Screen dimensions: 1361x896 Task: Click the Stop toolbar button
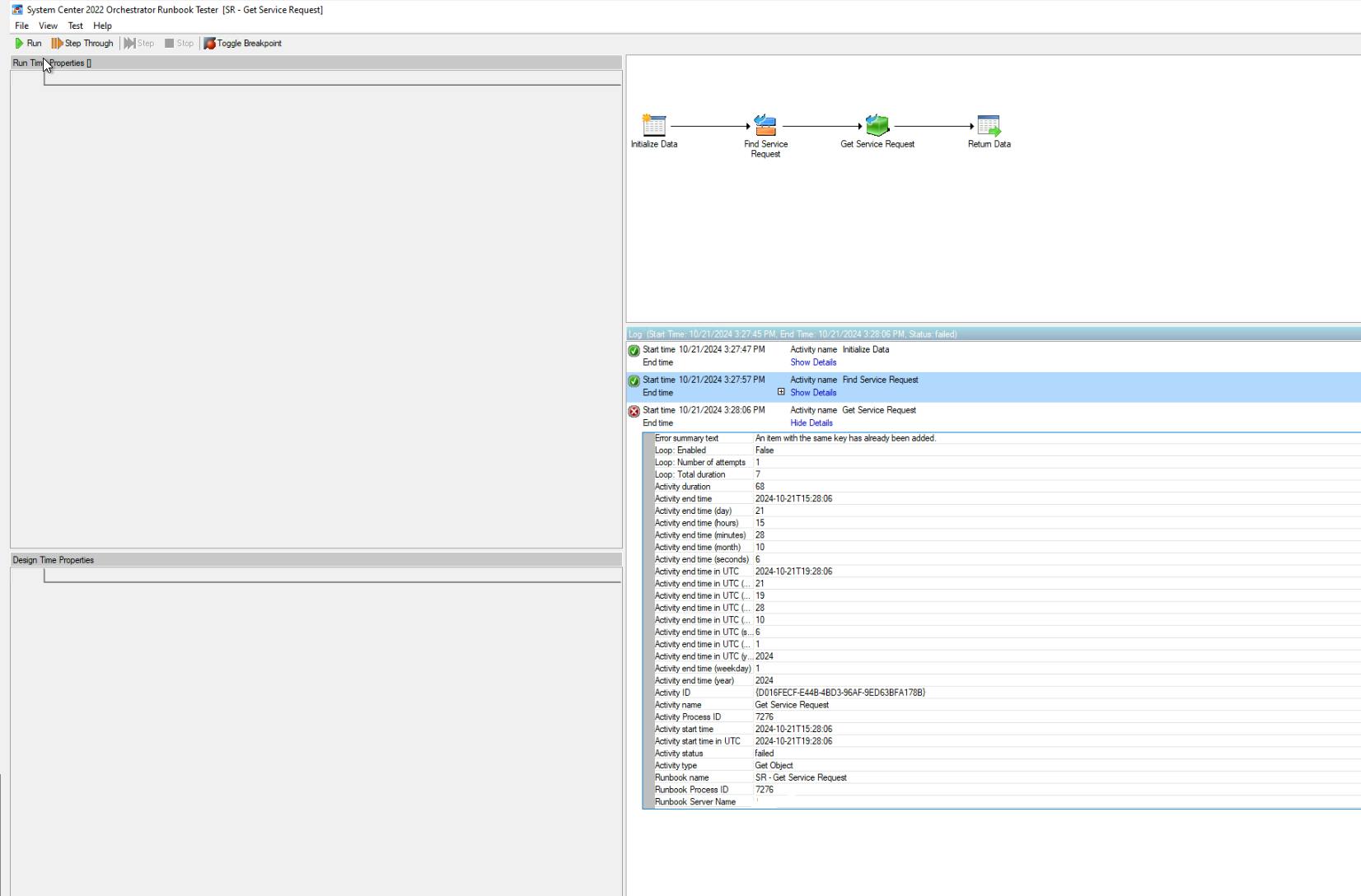[179, 44]
